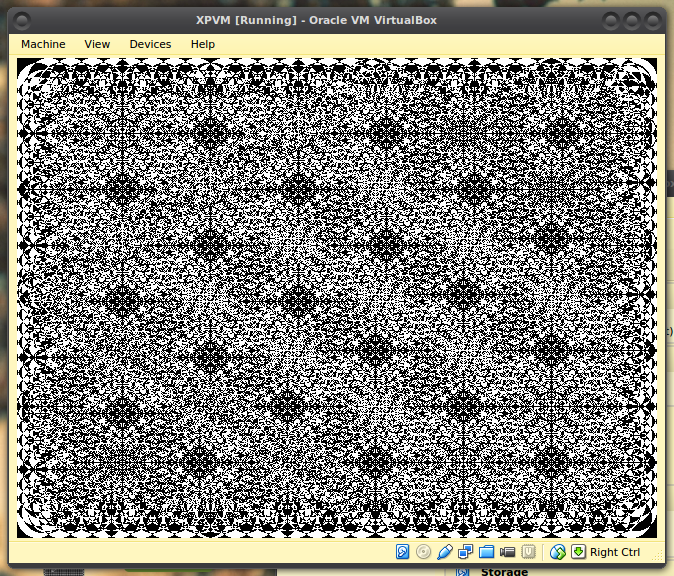The width and height of the screenshot is (674, 576).
Task: Click the virtualization CPU features indicator
Action: [x=529, y=551]
